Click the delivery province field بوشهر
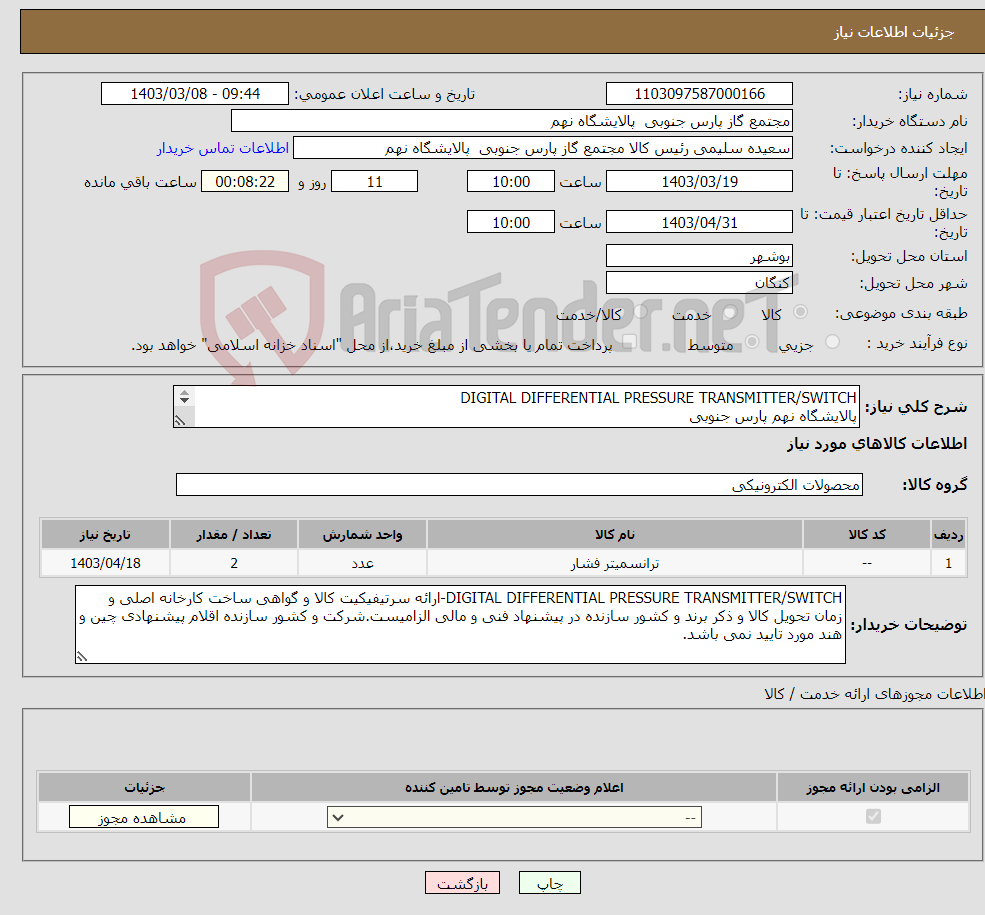The height and width of the screenshot is (915, 985). click(x=699, y=256)
